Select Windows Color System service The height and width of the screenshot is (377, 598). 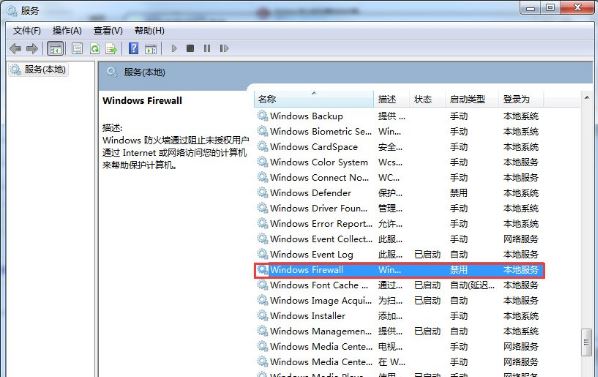(399, 162)
